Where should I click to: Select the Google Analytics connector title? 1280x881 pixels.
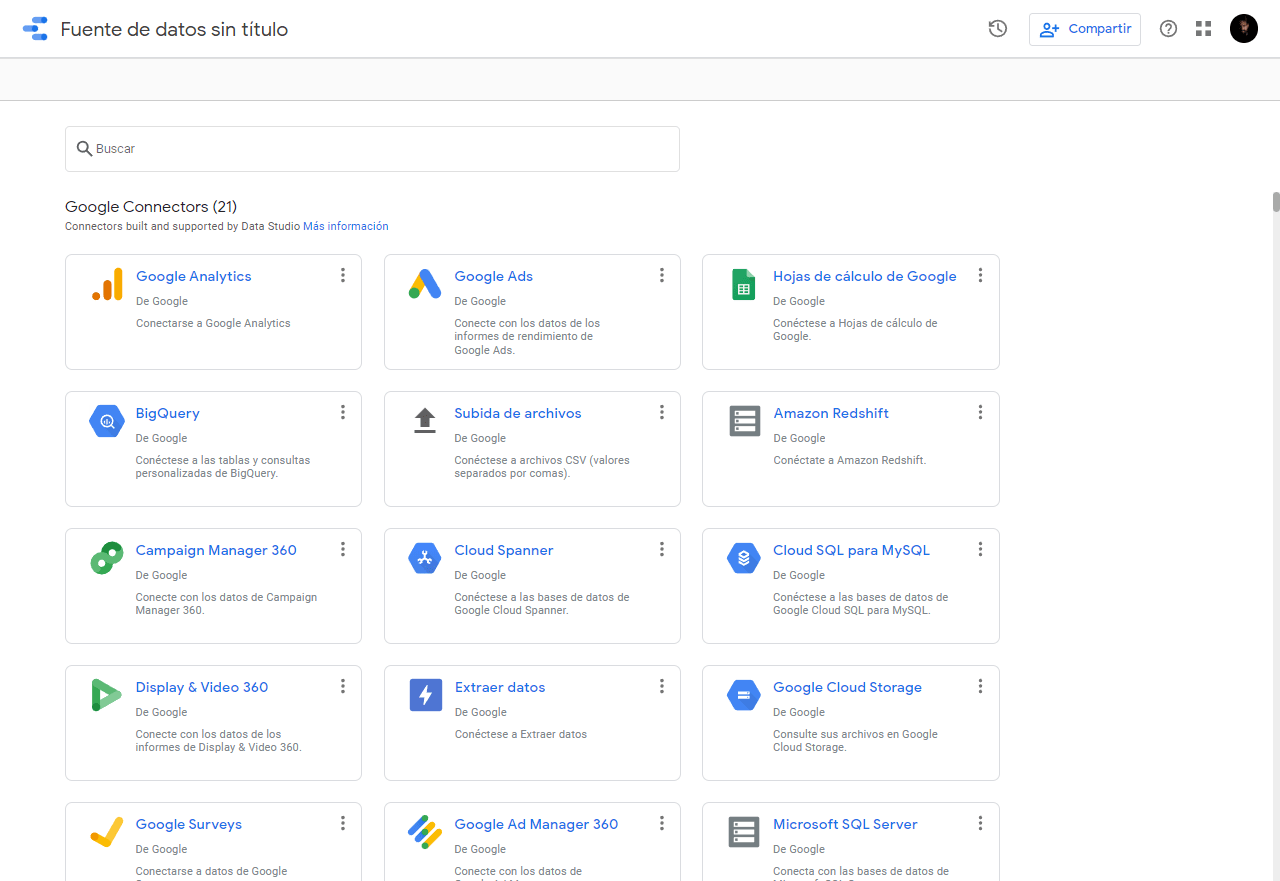point(194,276)
